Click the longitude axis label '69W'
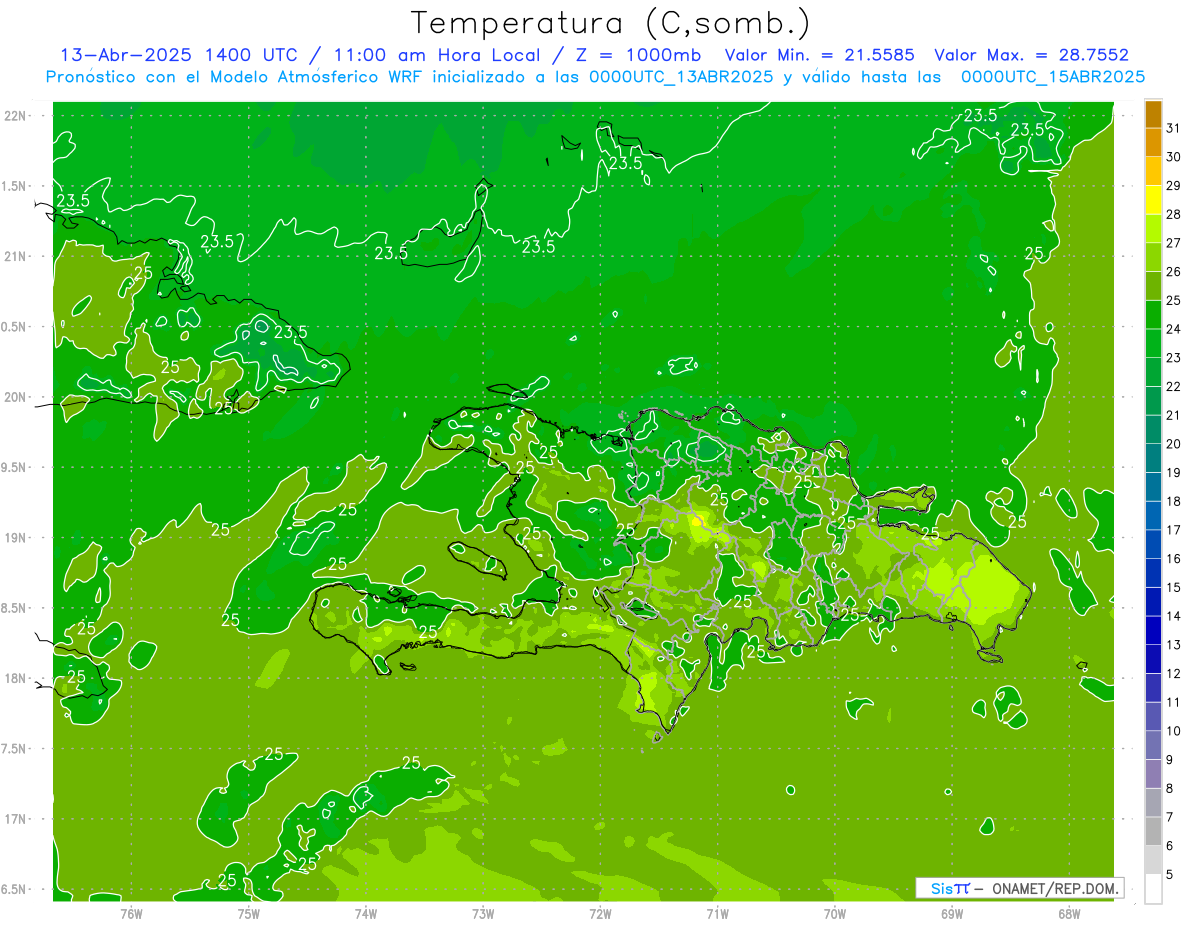1200x927 pixels. click(x=952, y=913)
